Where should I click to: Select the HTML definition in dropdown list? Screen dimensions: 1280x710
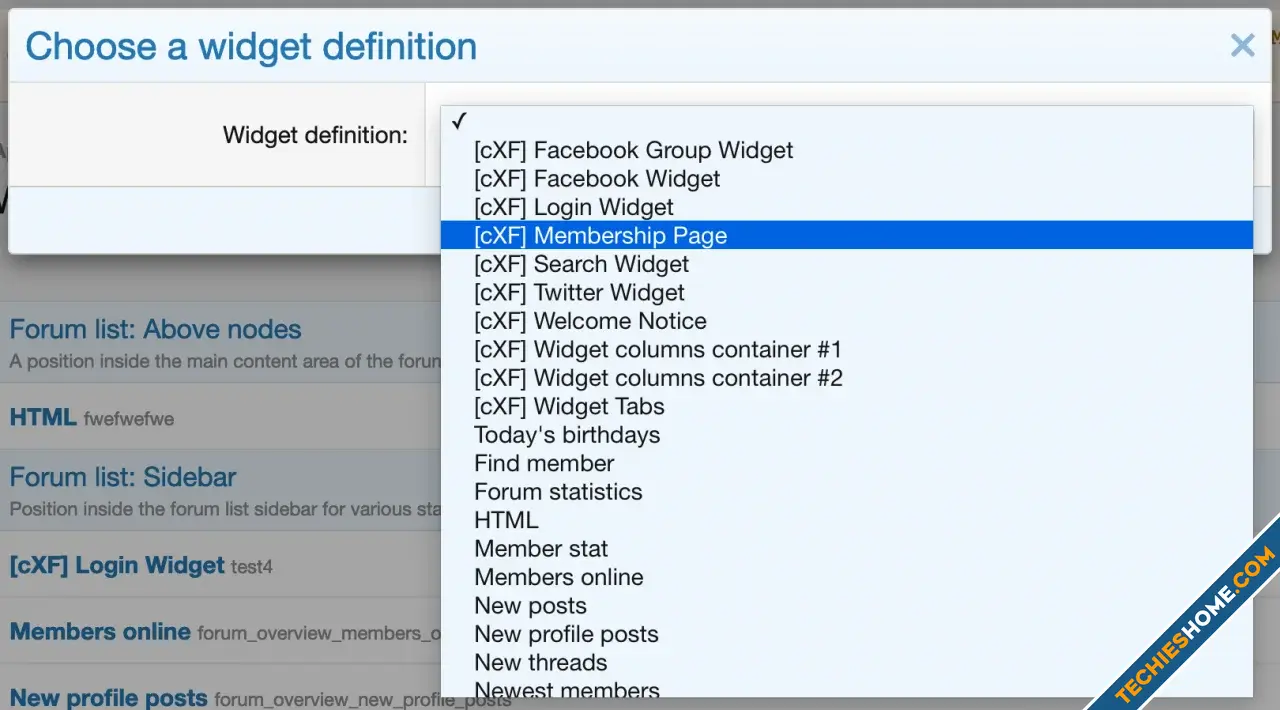coord(846,520)
